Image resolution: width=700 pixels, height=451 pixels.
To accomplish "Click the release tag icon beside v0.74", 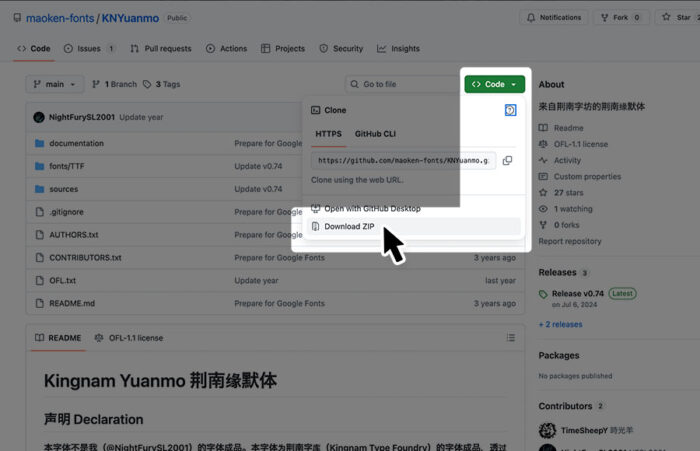I will coord(543,294).
